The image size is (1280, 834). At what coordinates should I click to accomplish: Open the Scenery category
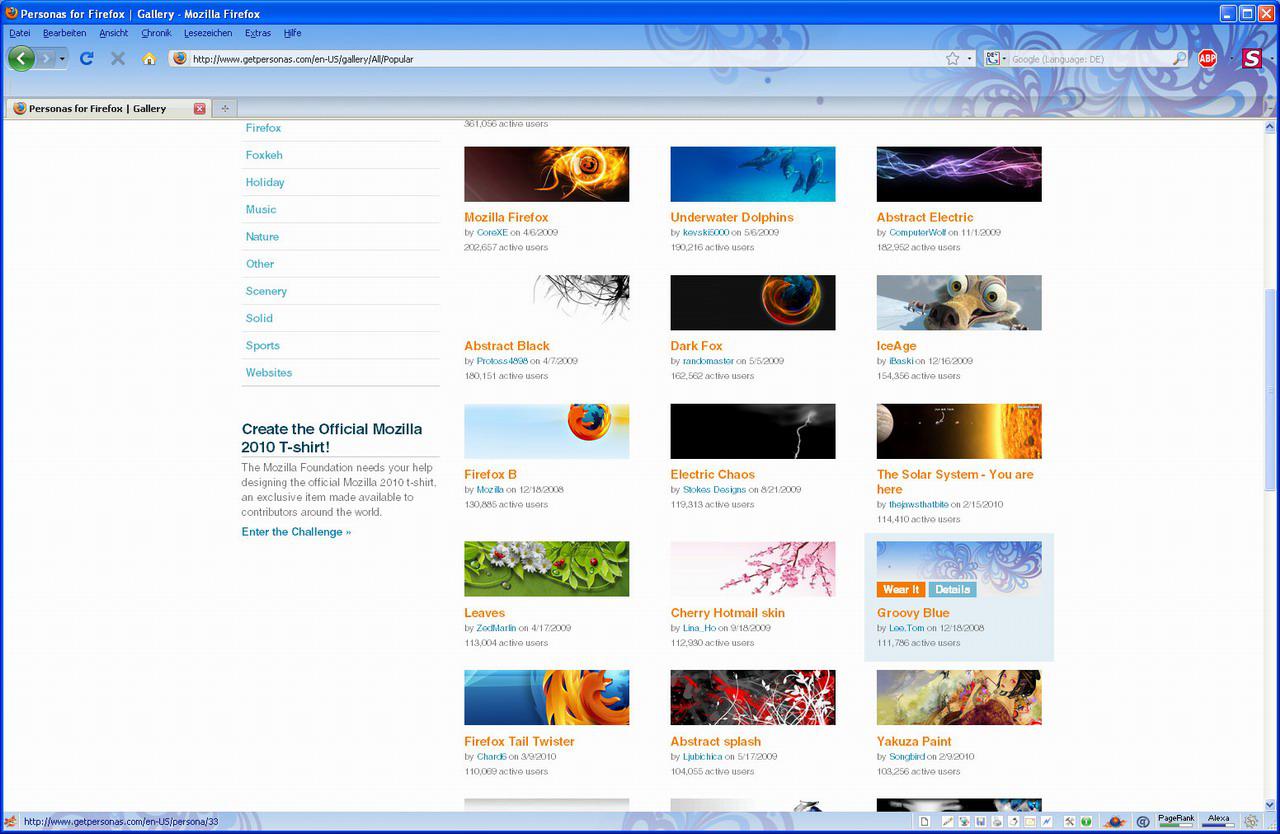266,291
